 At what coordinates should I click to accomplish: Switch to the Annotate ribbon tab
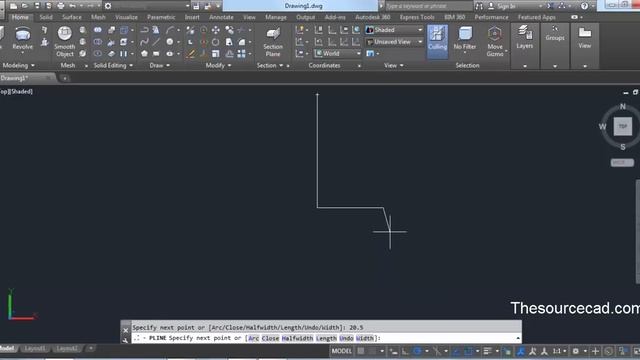221,17
